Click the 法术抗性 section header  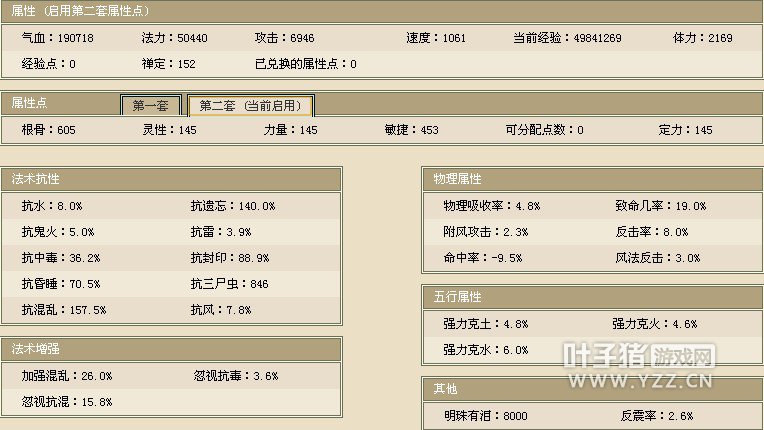tap(36, 179)
